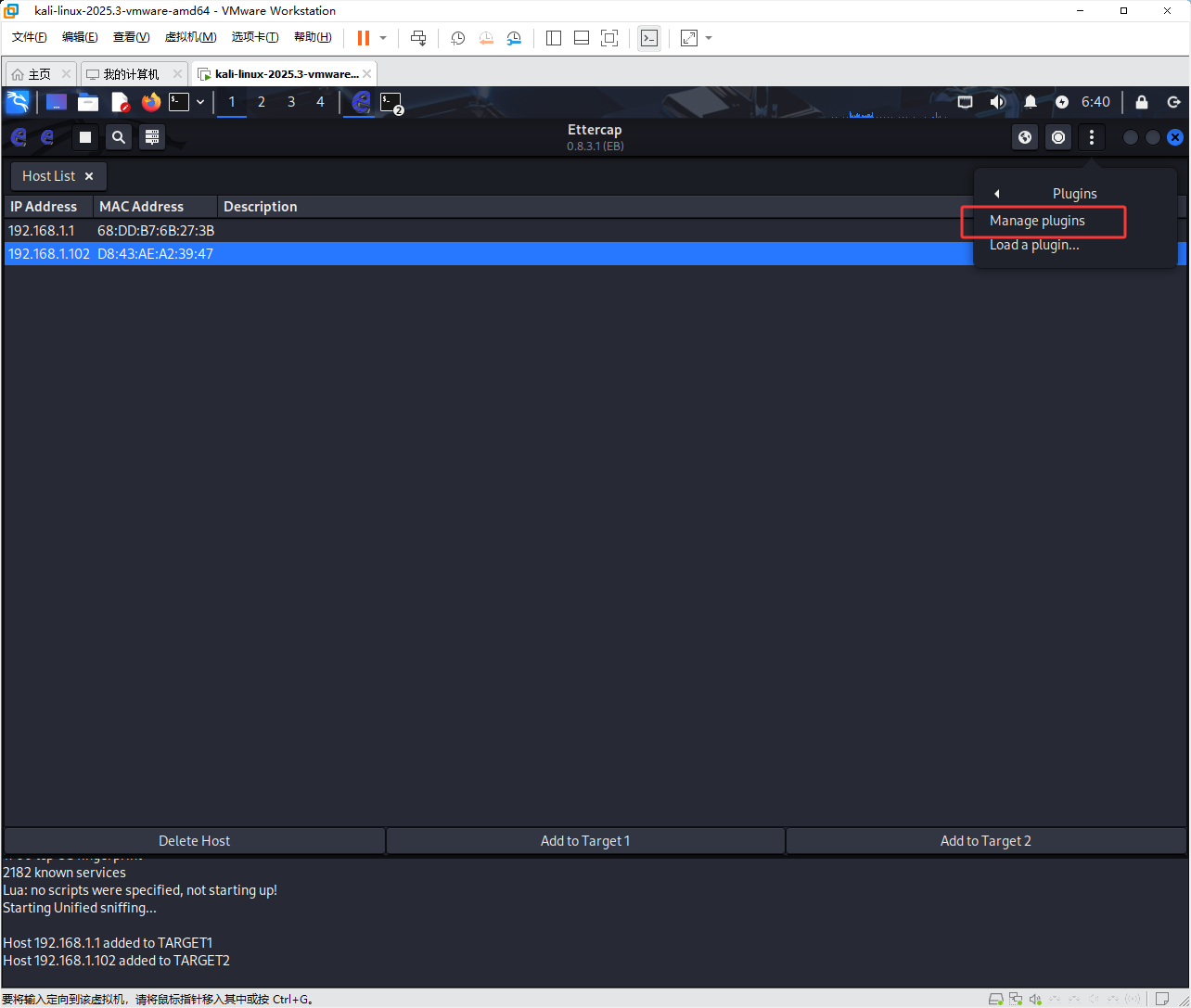Click the Add to Target 1 button
1191x1008 pixels.
point(585,840)
